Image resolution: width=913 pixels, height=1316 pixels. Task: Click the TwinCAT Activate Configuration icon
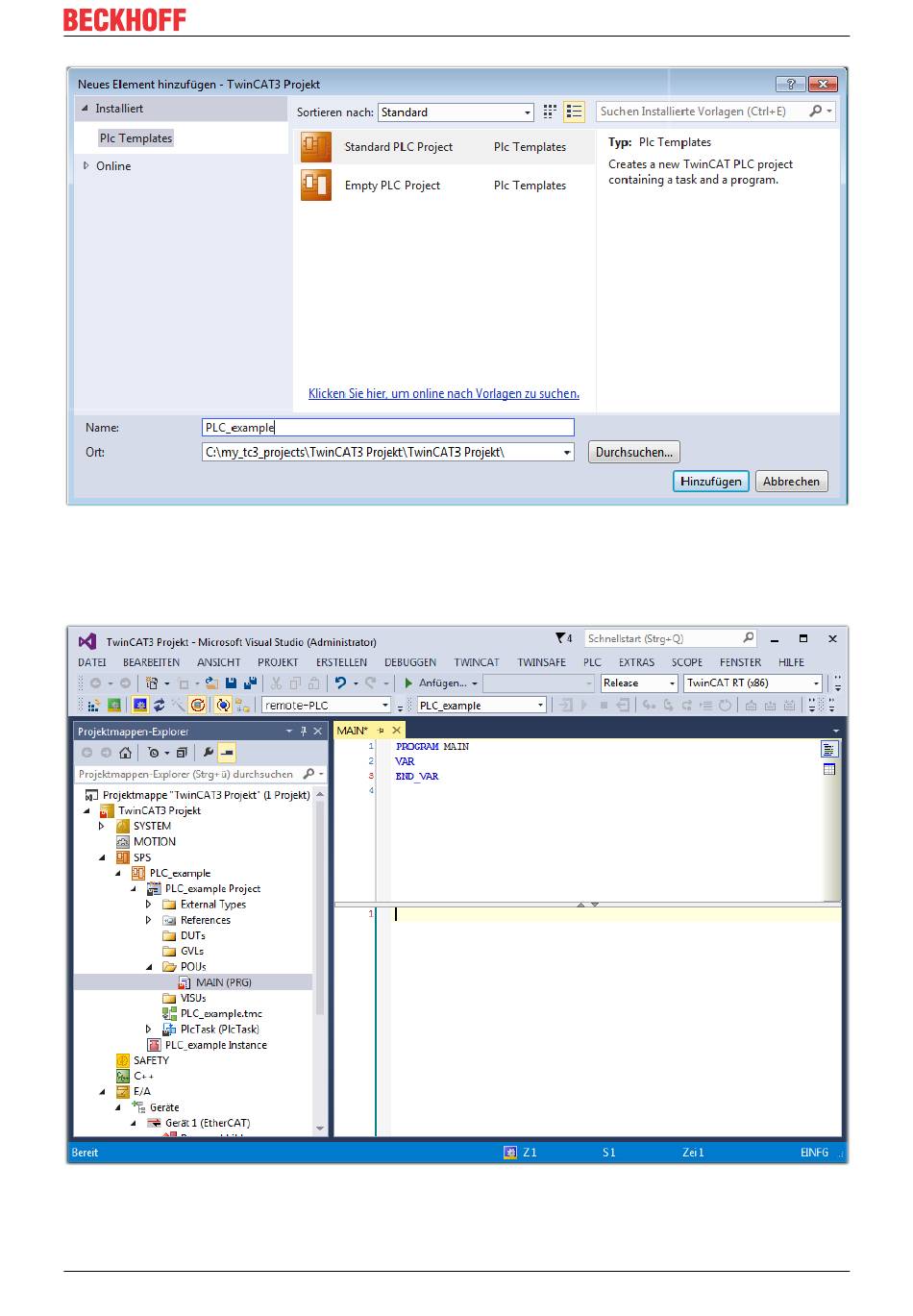[x=95, y=706]
